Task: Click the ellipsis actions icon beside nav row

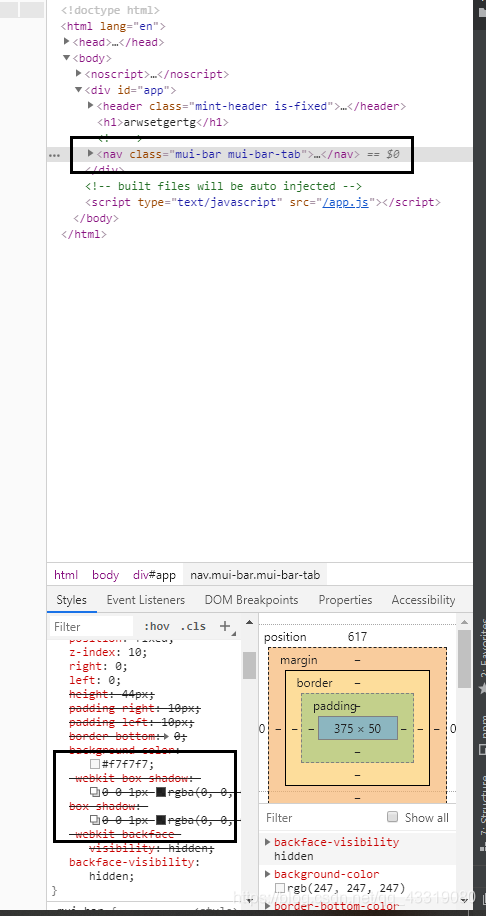Action: click(55, 155)
